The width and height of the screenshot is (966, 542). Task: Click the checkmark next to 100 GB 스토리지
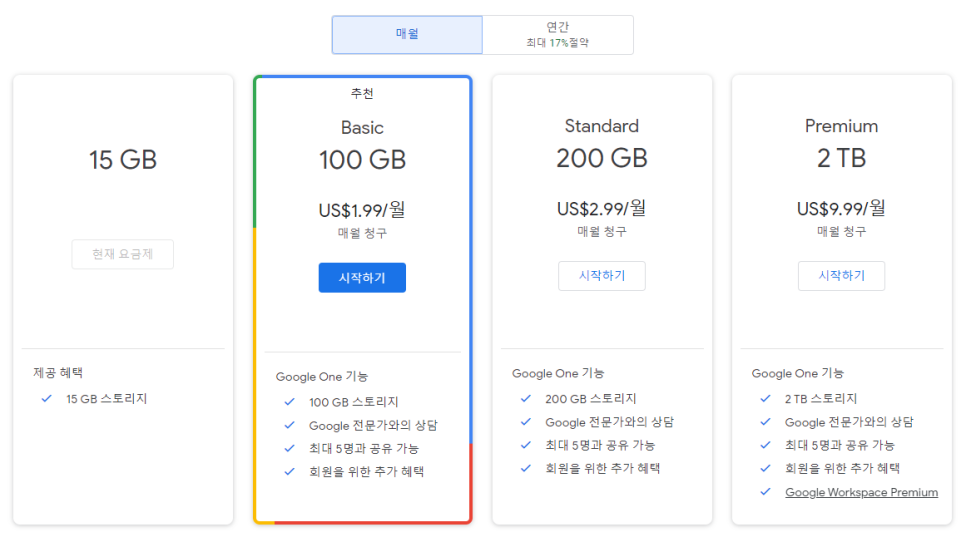pyautogui.click(x=290, y=402)
